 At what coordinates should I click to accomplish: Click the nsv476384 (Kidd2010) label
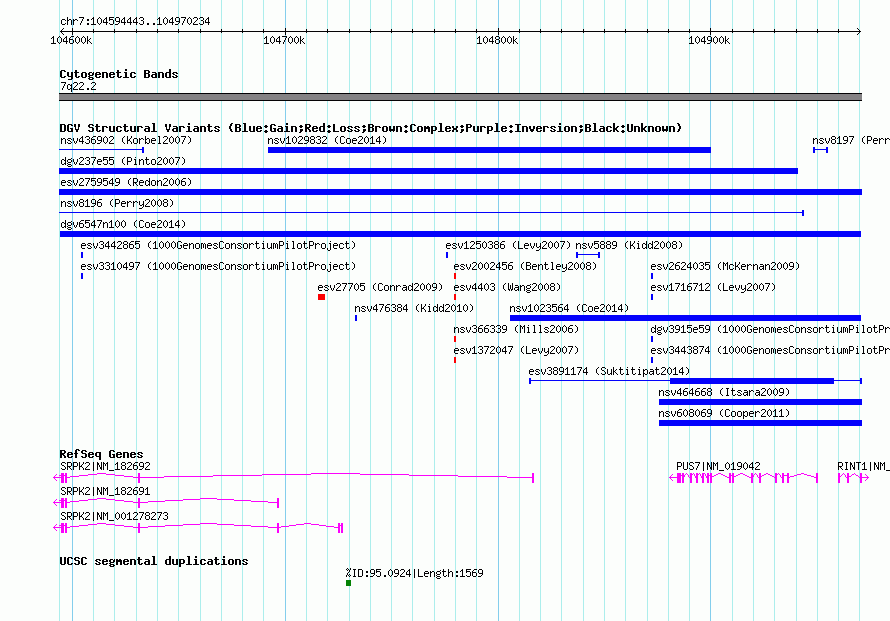tap(414, 308)
